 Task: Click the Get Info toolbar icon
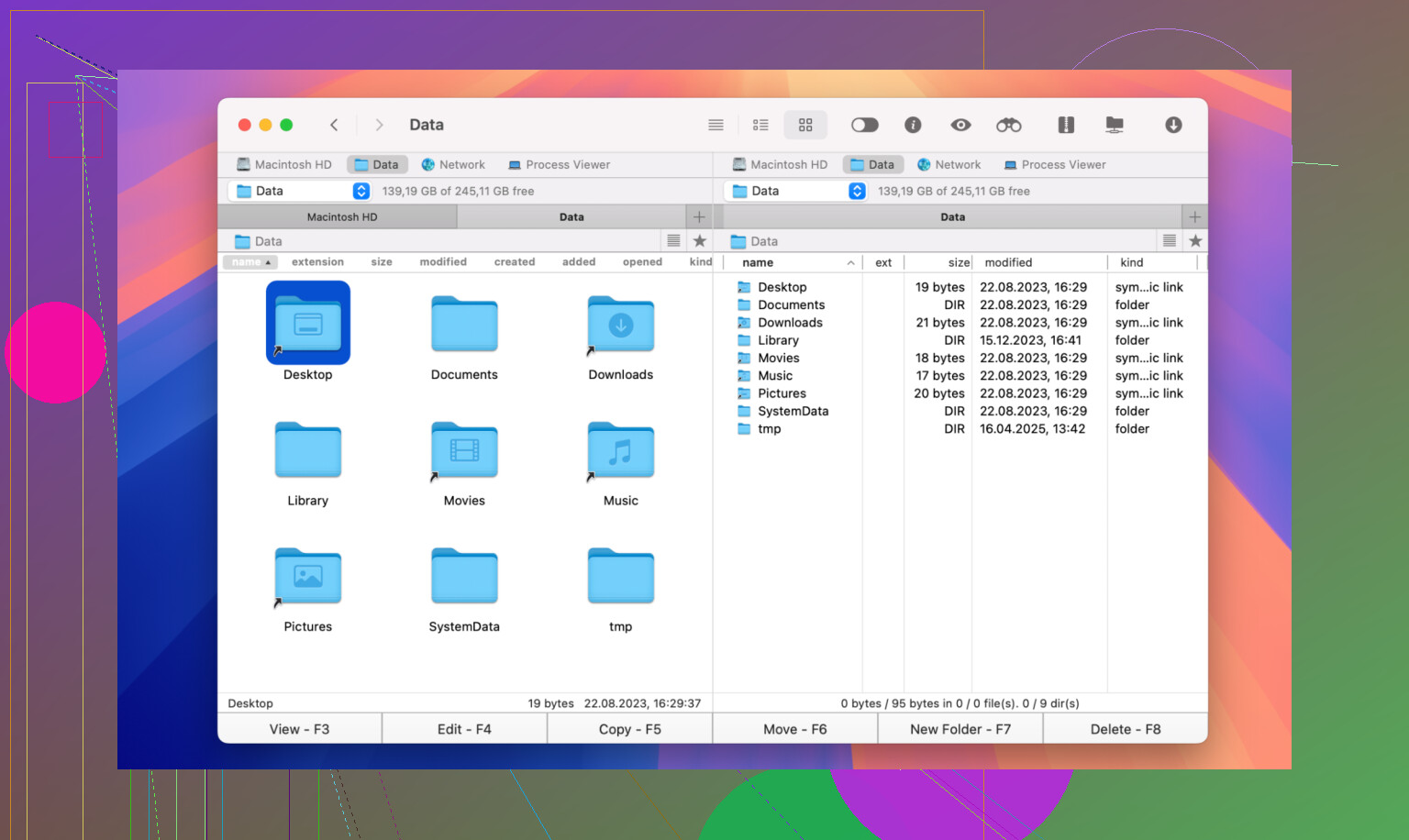pyautogui.click(x=913, y=125)
